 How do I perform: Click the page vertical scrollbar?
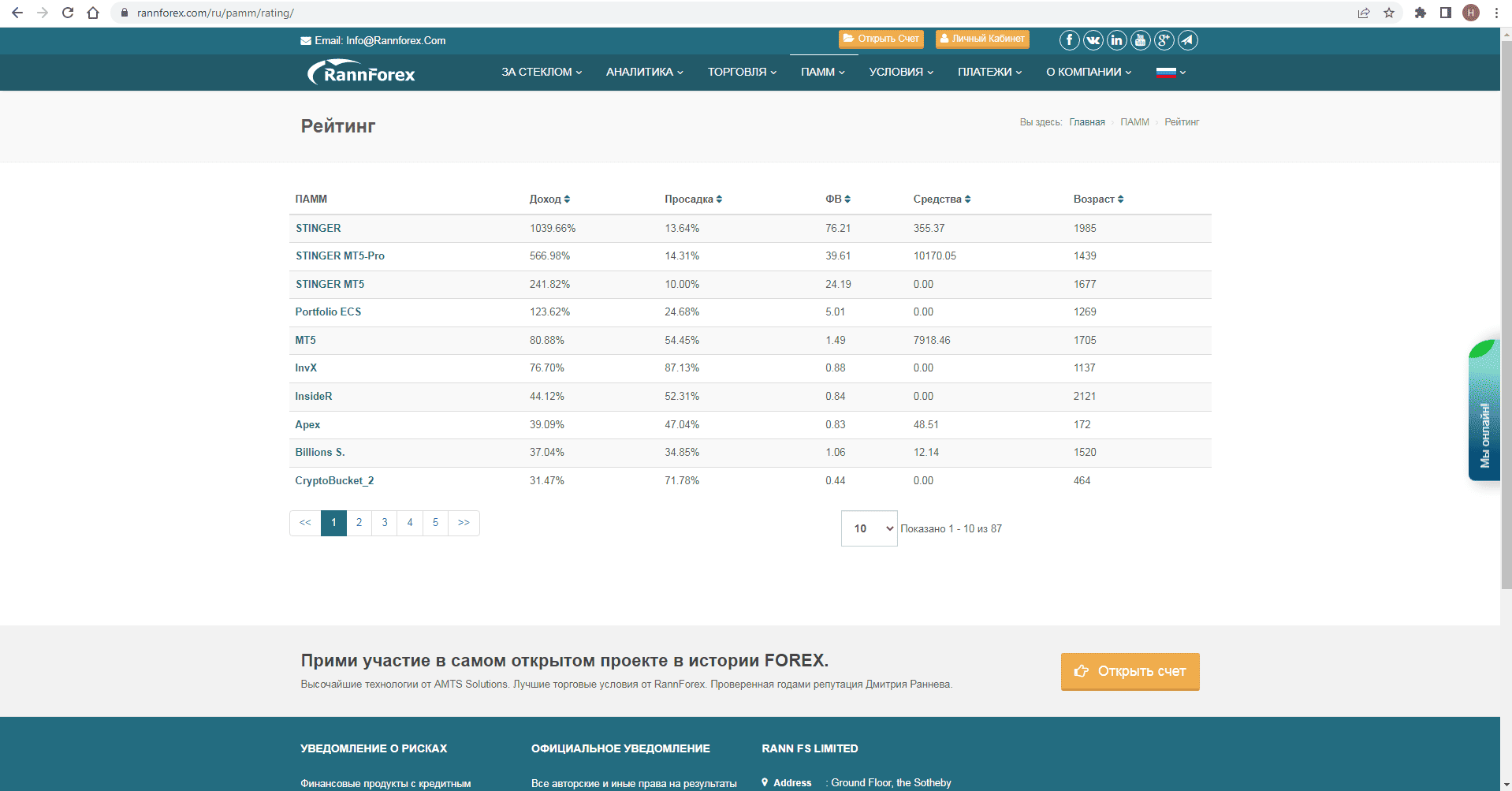[1506, 315]
